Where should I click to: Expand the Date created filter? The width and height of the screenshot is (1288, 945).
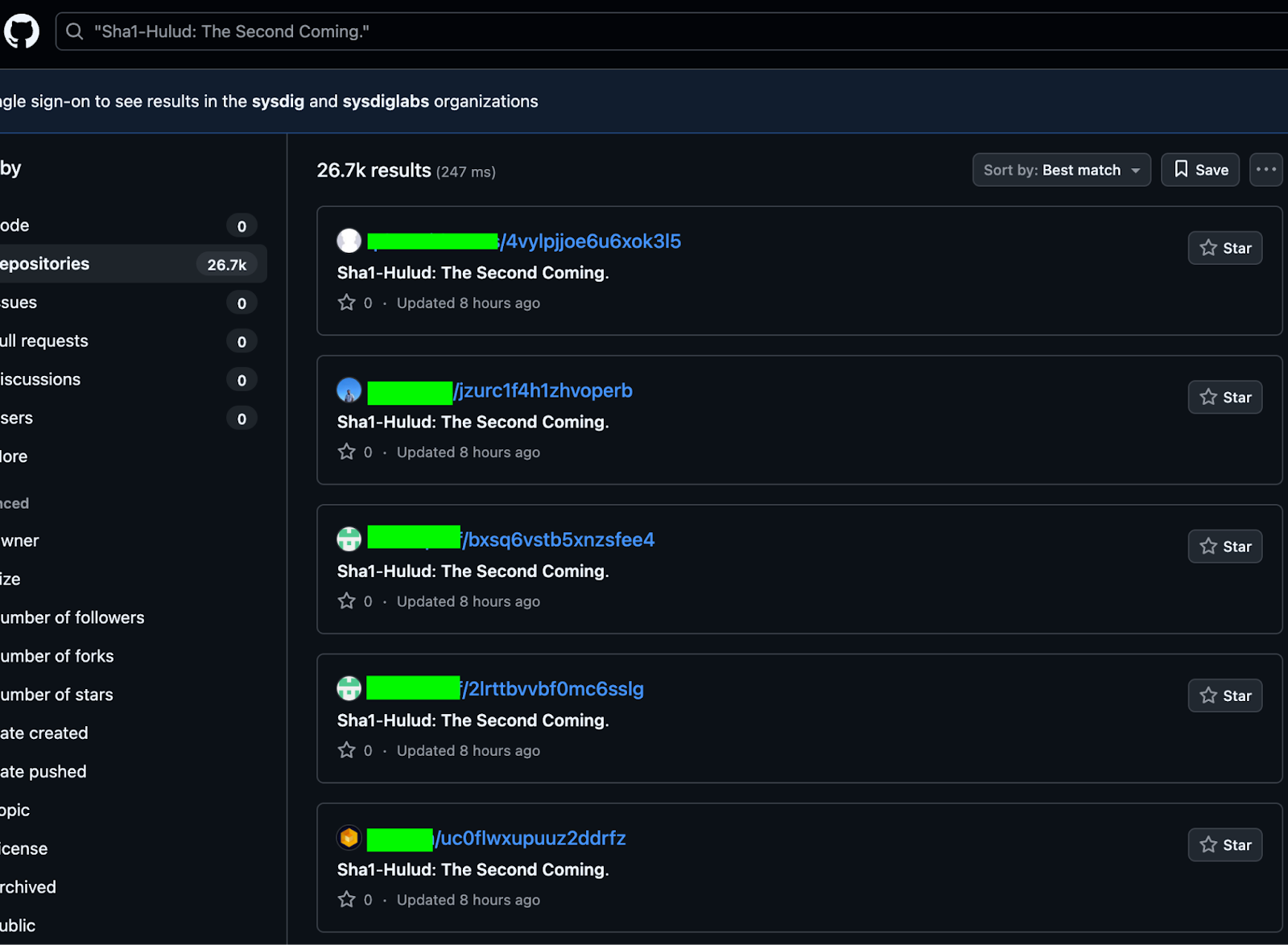click(x=44, y=732)
